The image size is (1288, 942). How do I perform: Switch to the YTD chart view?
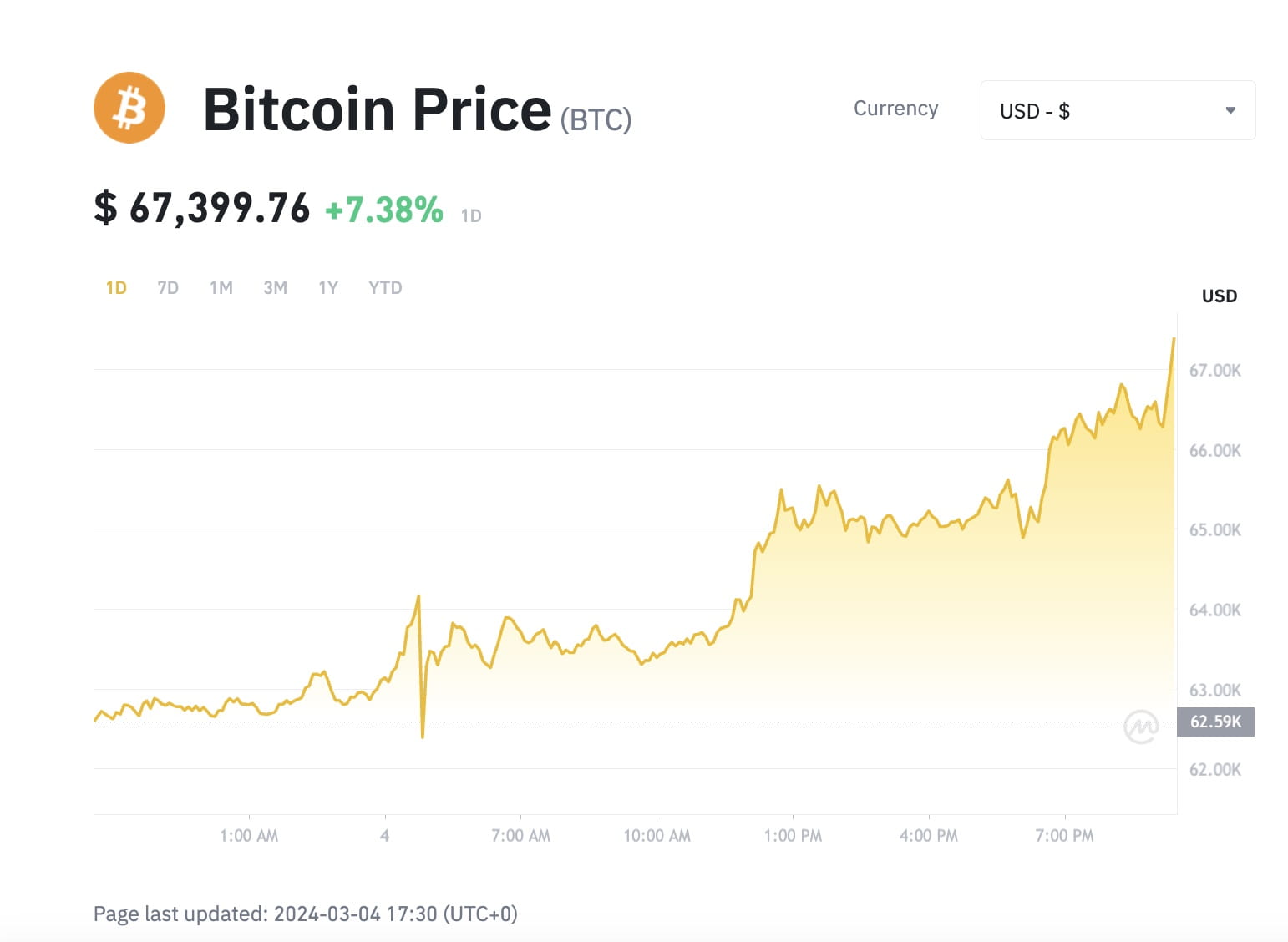385,287
